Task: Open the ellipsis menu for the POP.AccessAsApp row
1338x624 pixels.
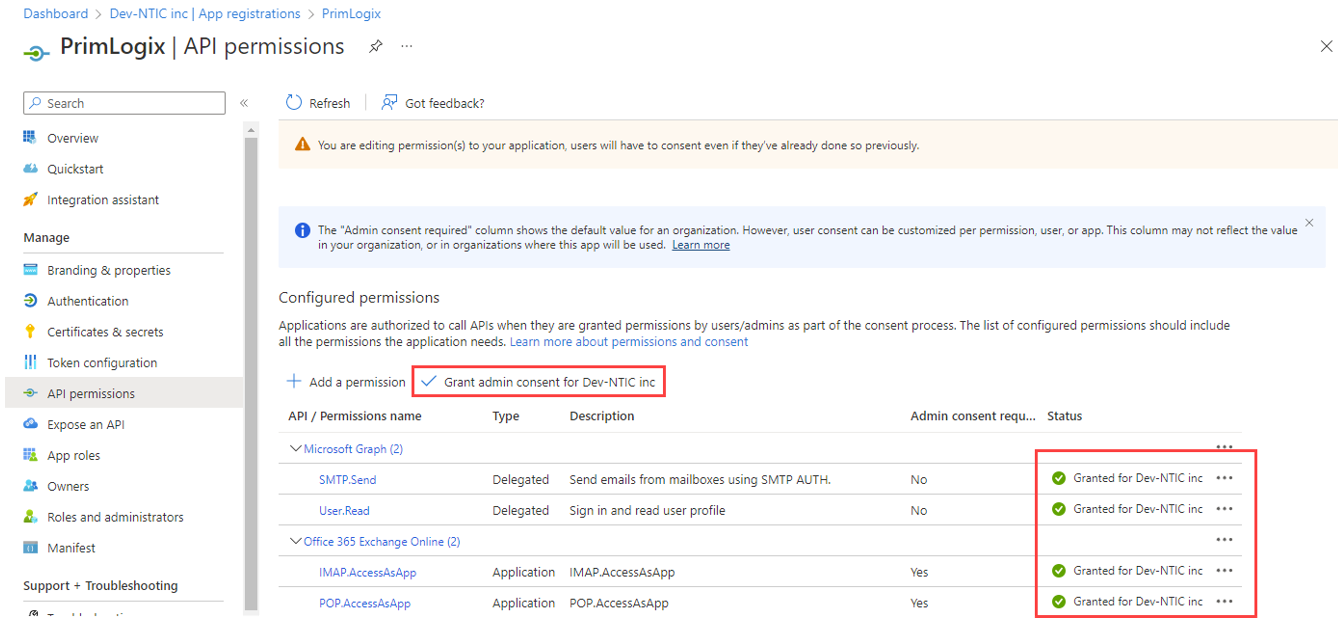Action: 1224,602
